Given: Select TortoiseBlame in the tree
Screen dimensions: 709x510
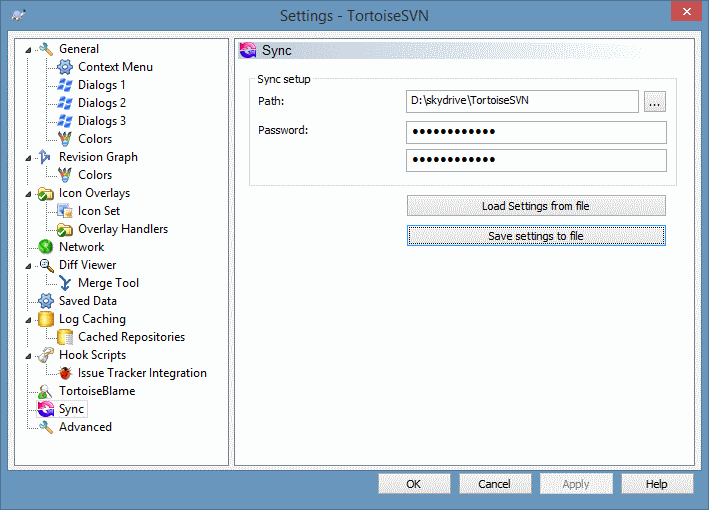Looking at the screenshot, I should point(97,391).
